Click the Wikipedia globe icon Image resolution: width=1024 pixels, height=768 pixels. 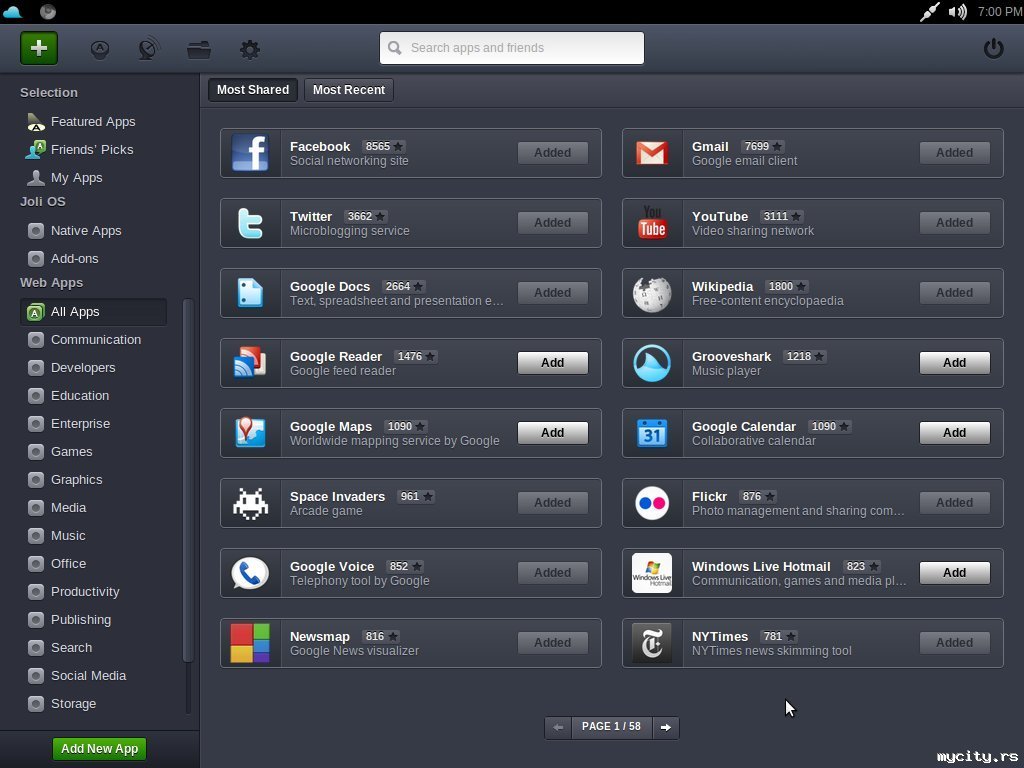[652, 293]
